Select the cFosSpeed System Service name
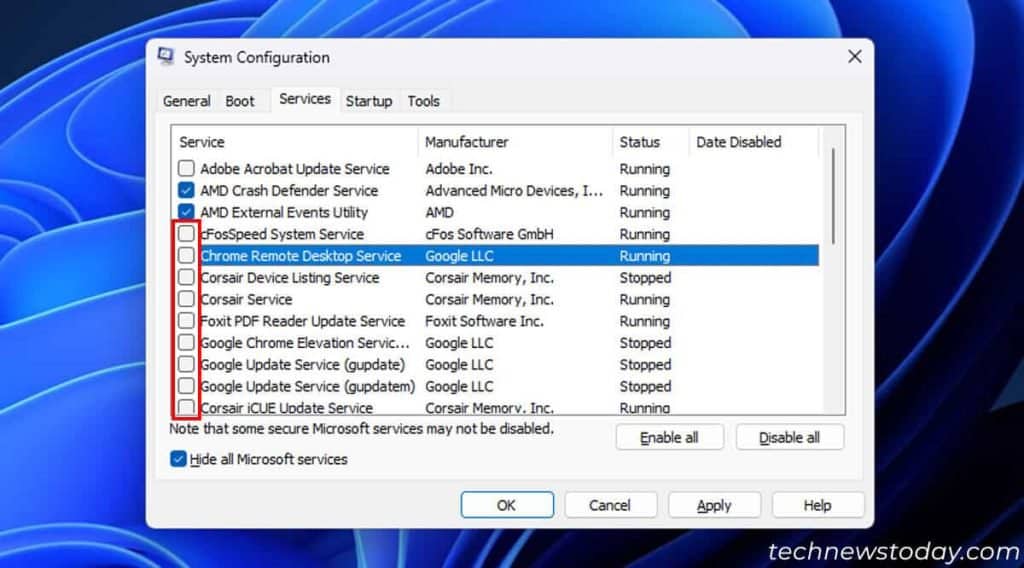1024x568 pixels. coord(282,234)
